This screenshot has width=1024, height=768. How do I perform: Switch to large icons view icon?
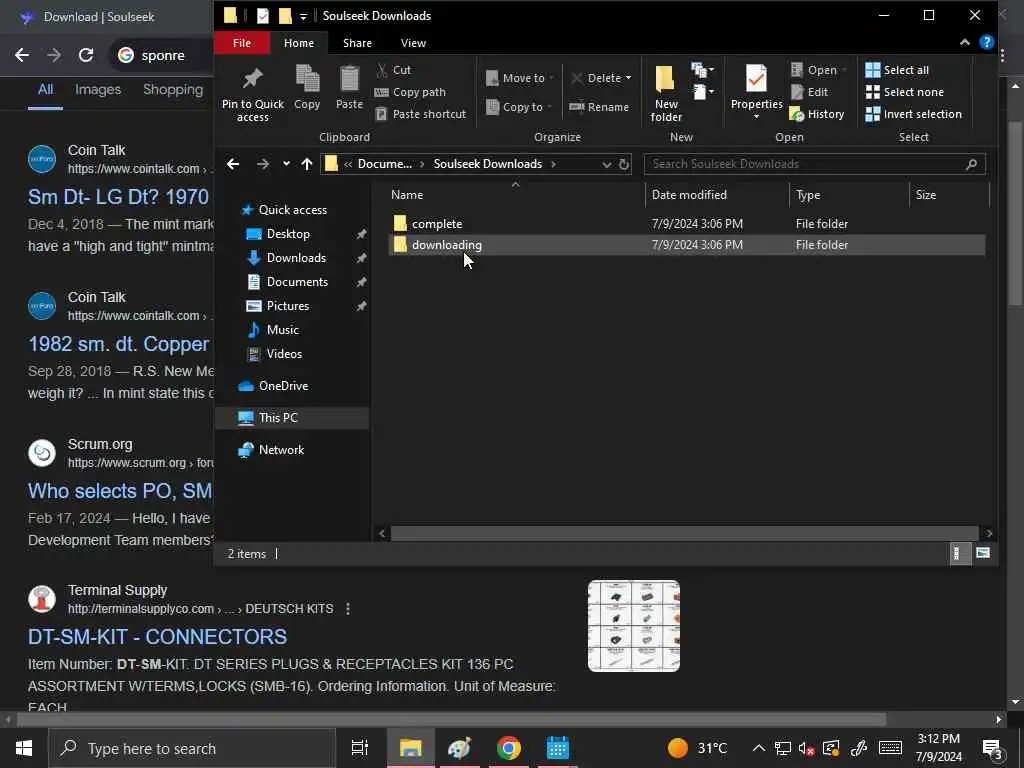(x=982, y=554)
